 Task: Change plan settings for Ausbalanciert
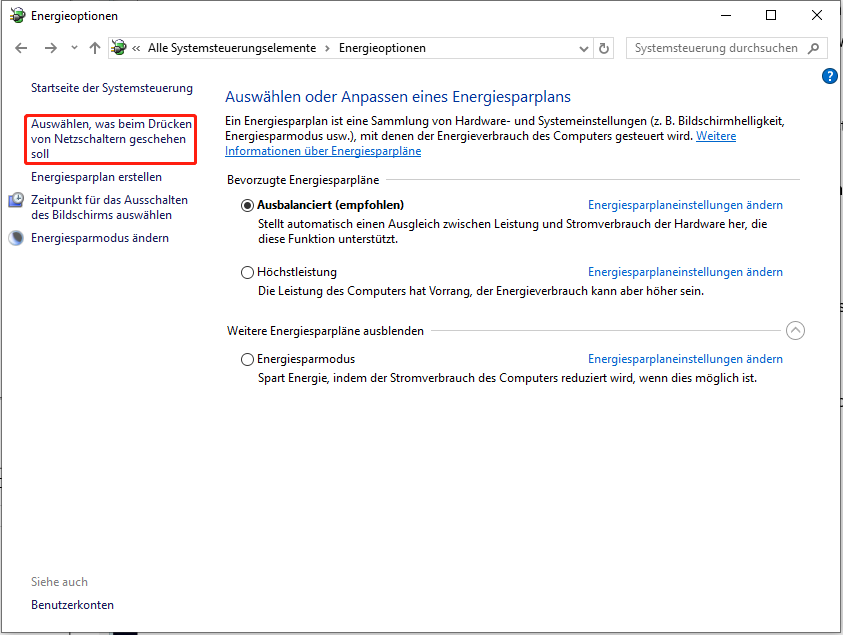click(685, 205)
